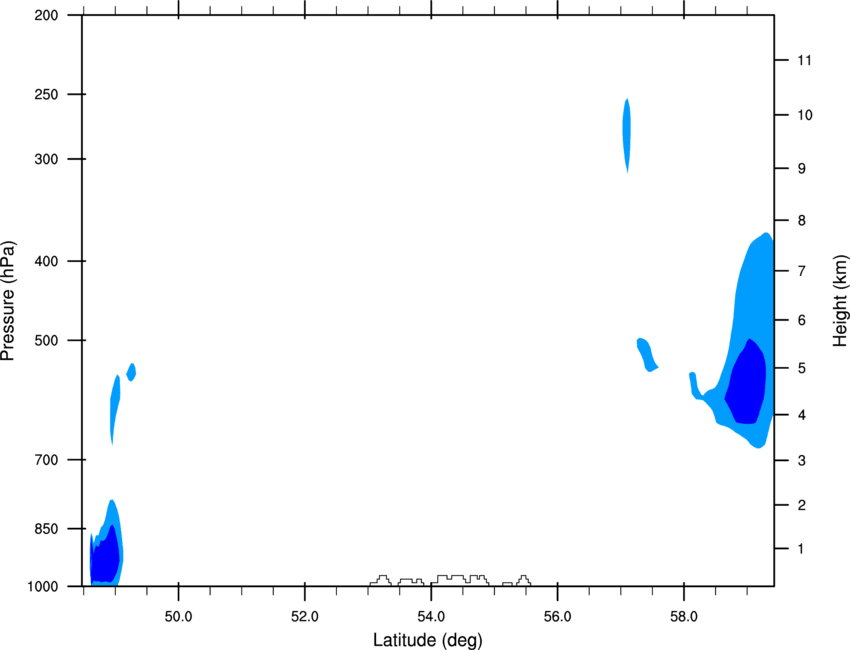Click the 400 pressure tick label
Viewport: 850px width, 650px height.
[46, 261]
